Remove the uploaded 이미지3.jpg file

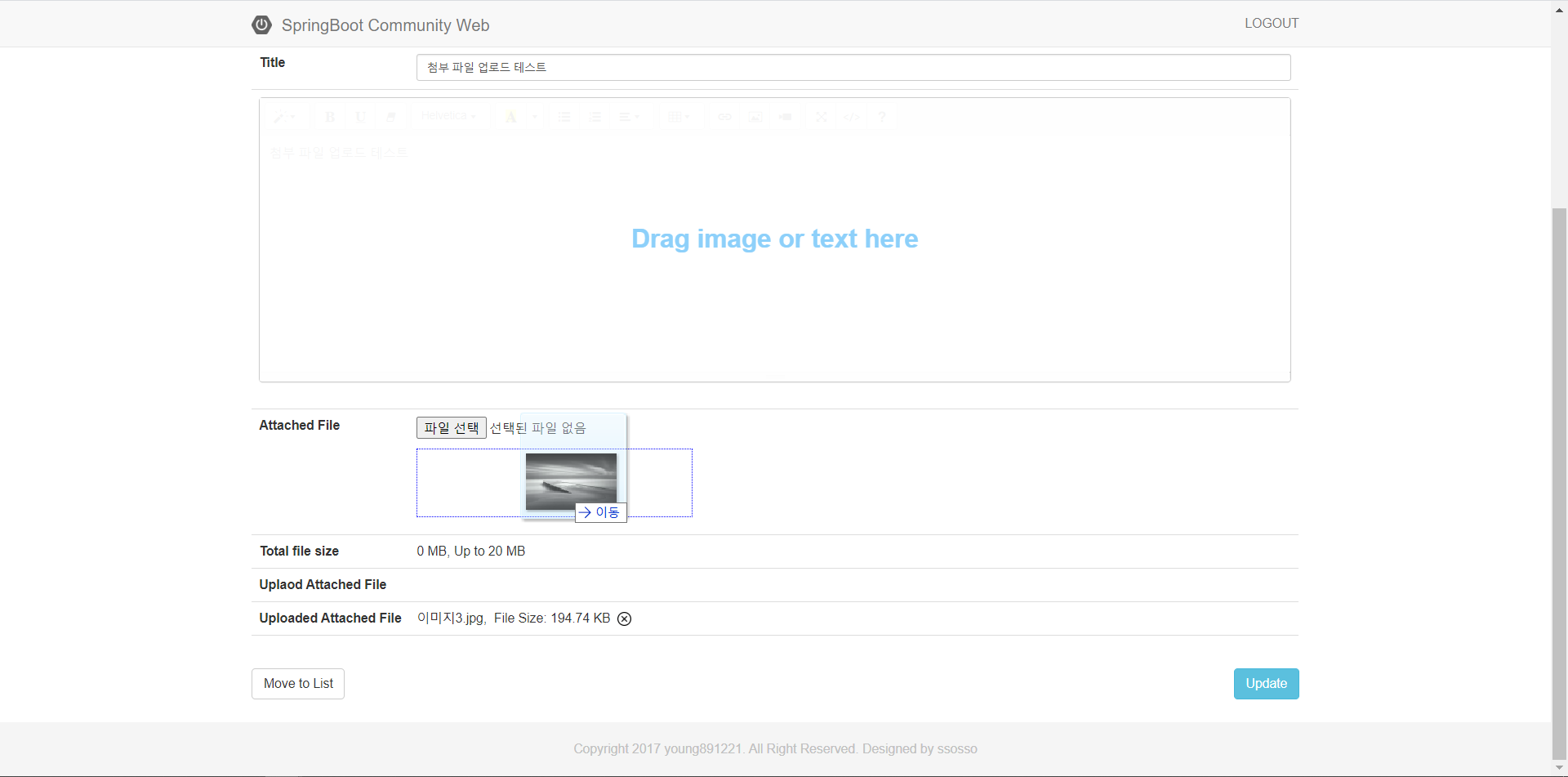pos(624,618)
